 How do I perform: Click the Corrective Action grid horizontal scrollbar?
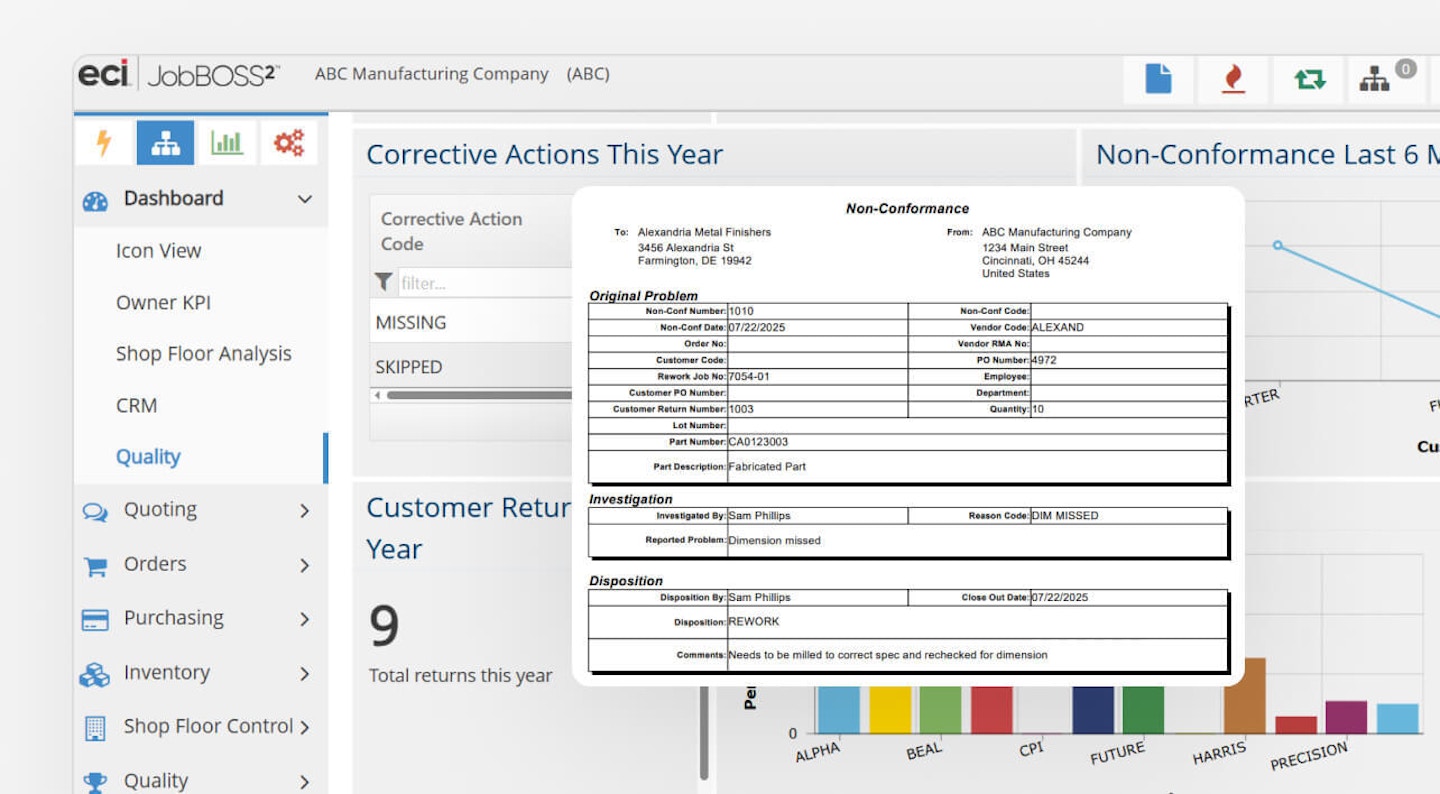[480, 395]
